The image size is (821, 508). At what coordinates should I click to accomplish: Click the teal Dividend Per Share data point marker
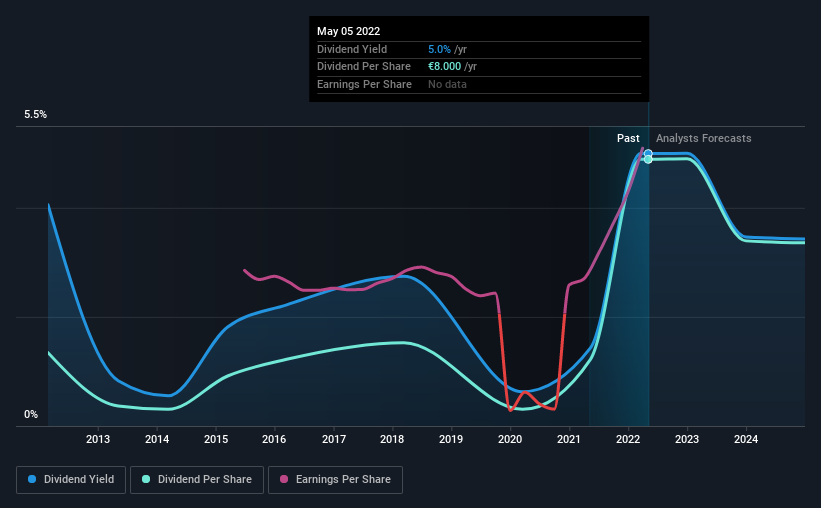(x=648, y=159)
